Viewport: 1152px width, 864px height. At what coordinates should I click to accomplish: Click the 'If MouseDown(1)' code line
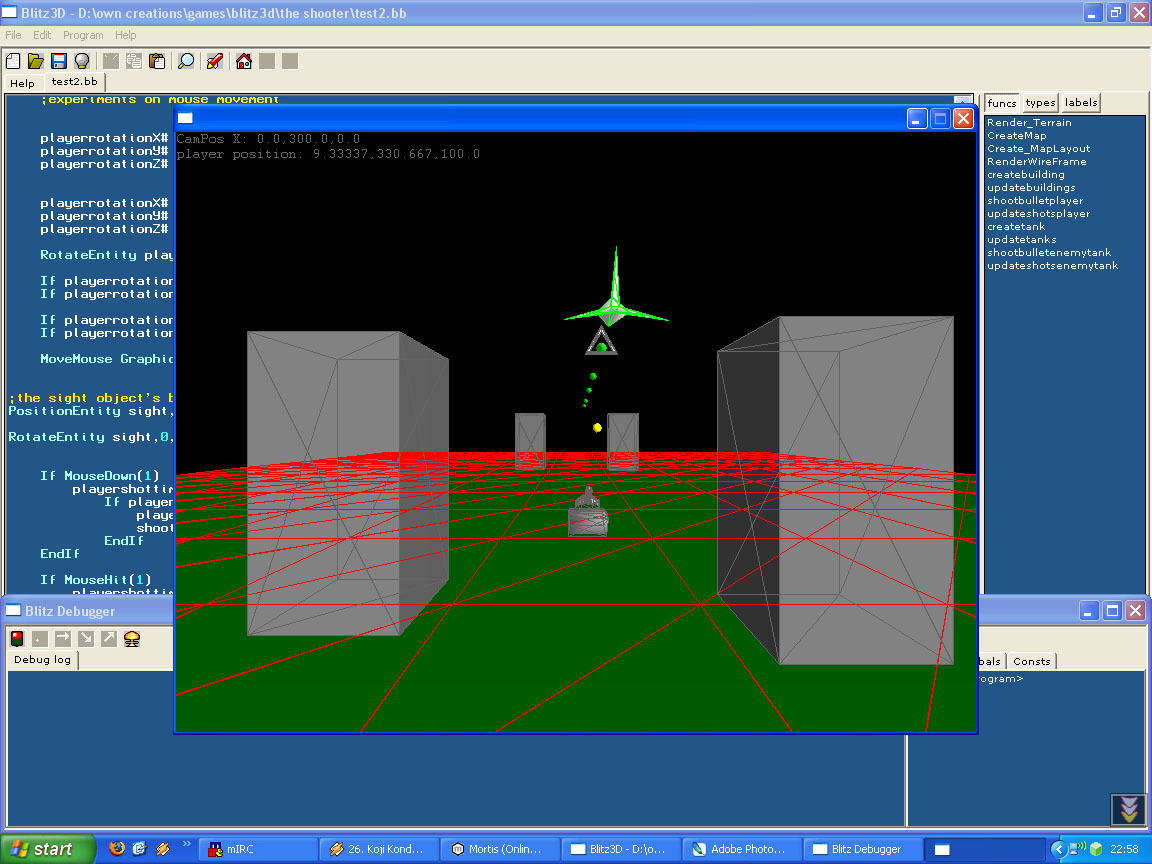click(99, 476)
